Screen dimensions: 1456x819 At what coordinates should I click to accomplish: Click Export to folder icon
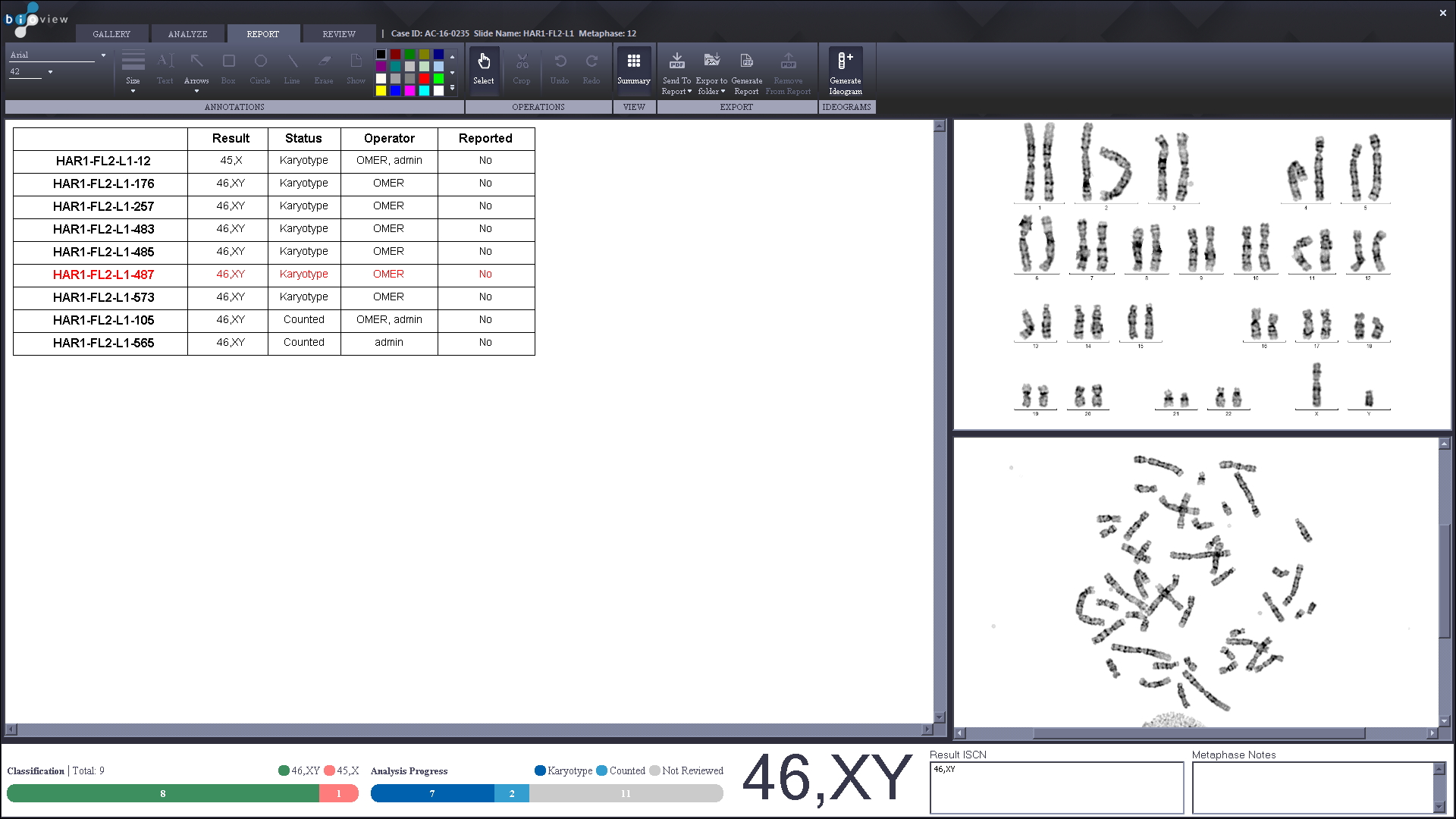pyautogui.click(x=711, y=61)
